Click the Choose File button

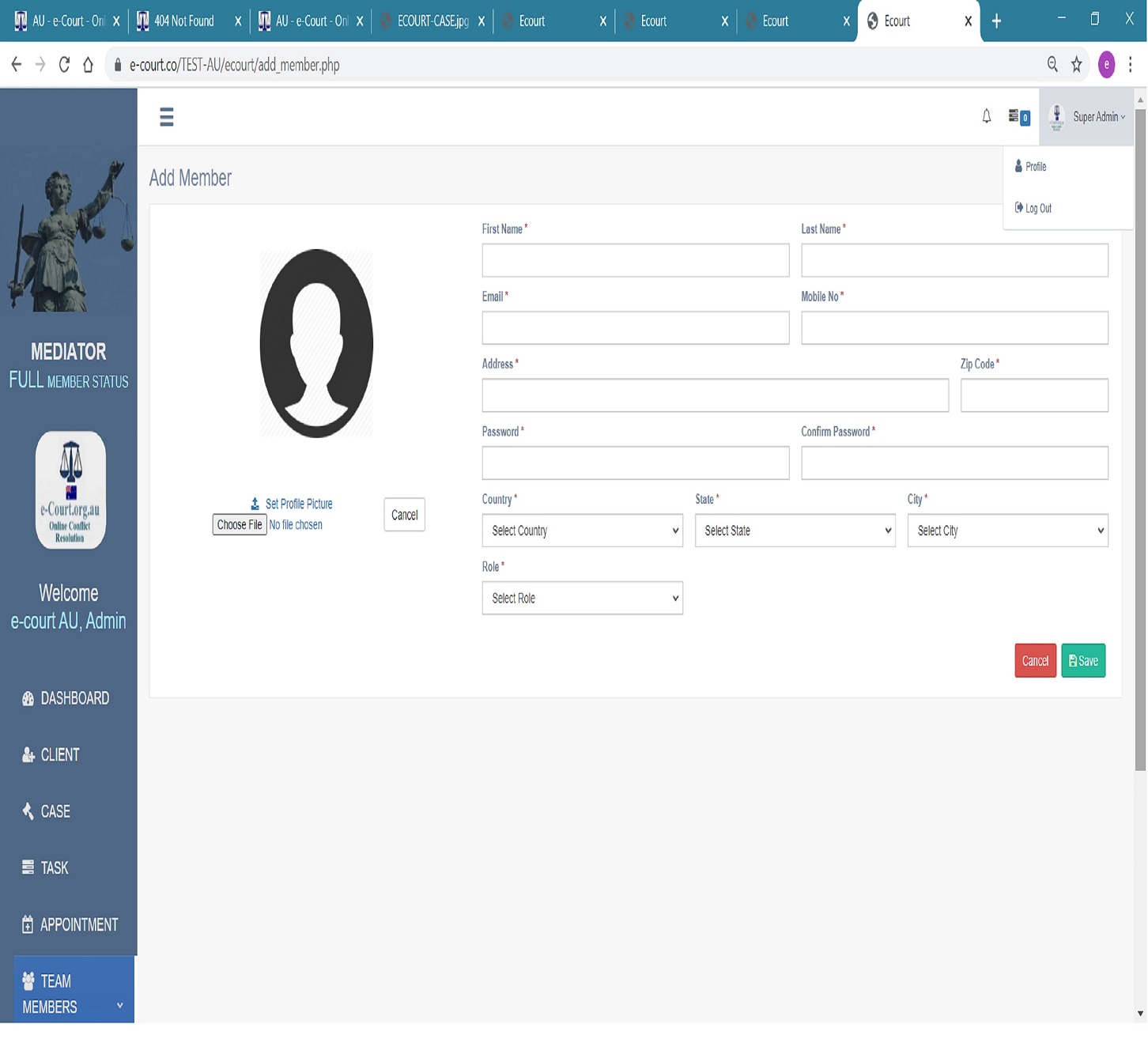[x=239, y=525]
